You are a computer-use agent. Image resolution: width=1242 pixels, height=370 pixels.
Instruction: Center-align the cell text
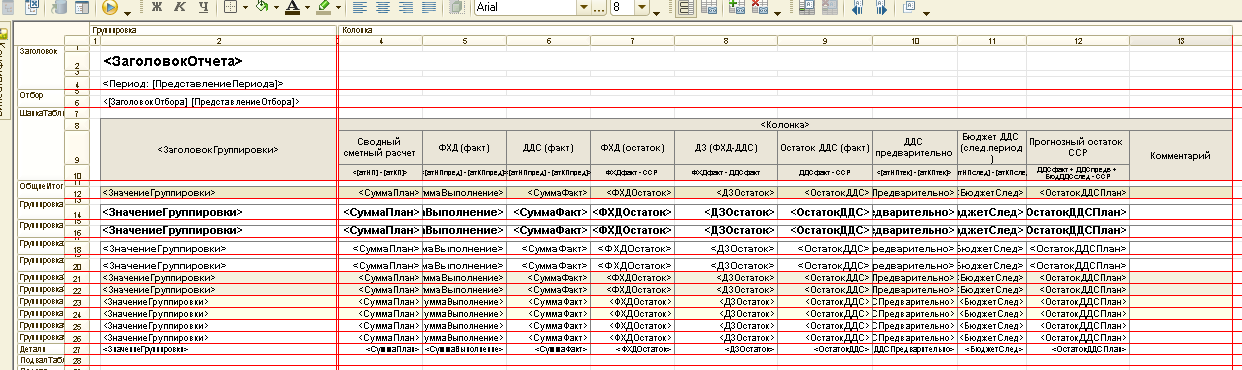[x=383, y=7]
